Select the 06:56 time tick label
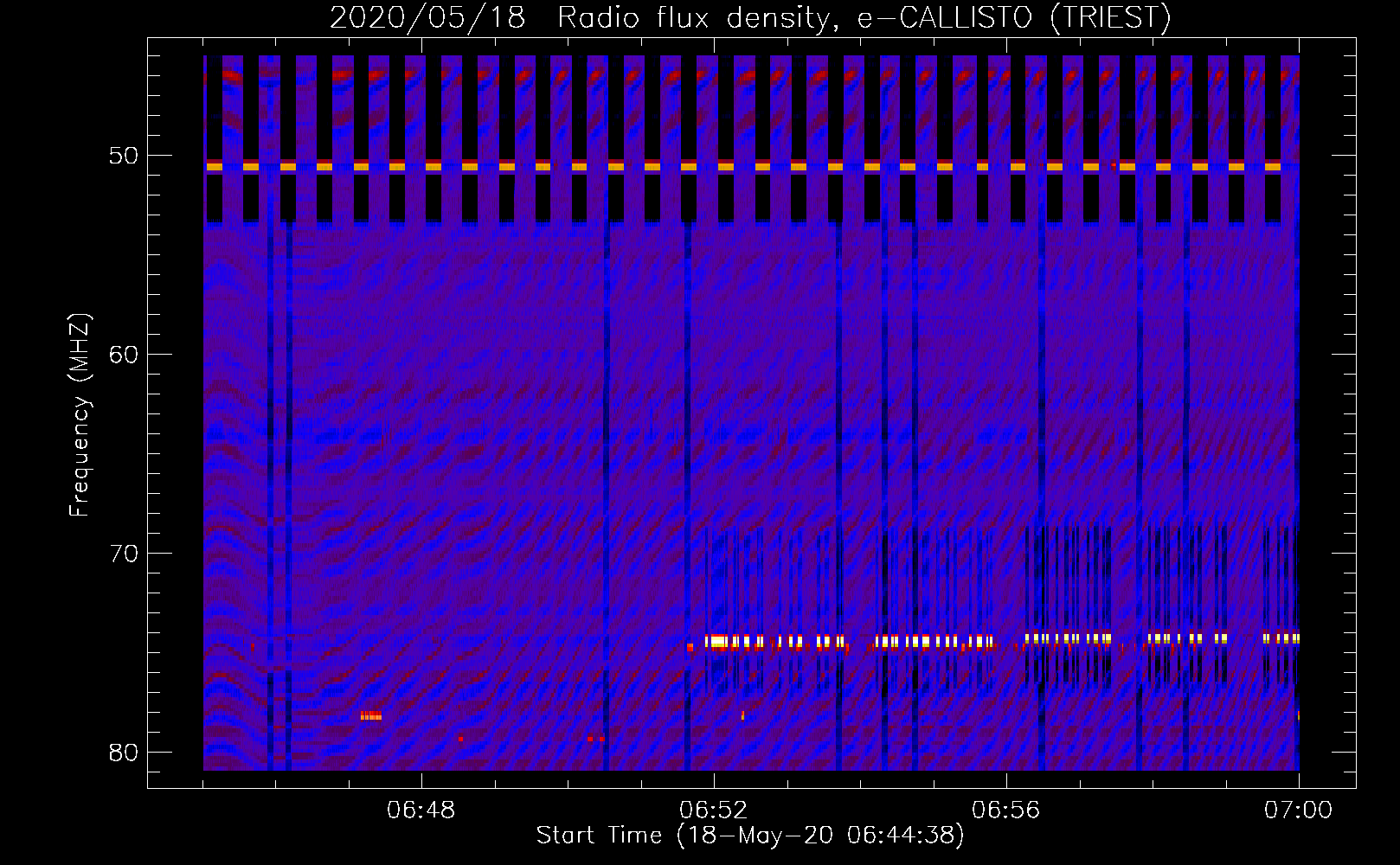Viewport: 1400px width, 865px height. (x=1006, y=811)
